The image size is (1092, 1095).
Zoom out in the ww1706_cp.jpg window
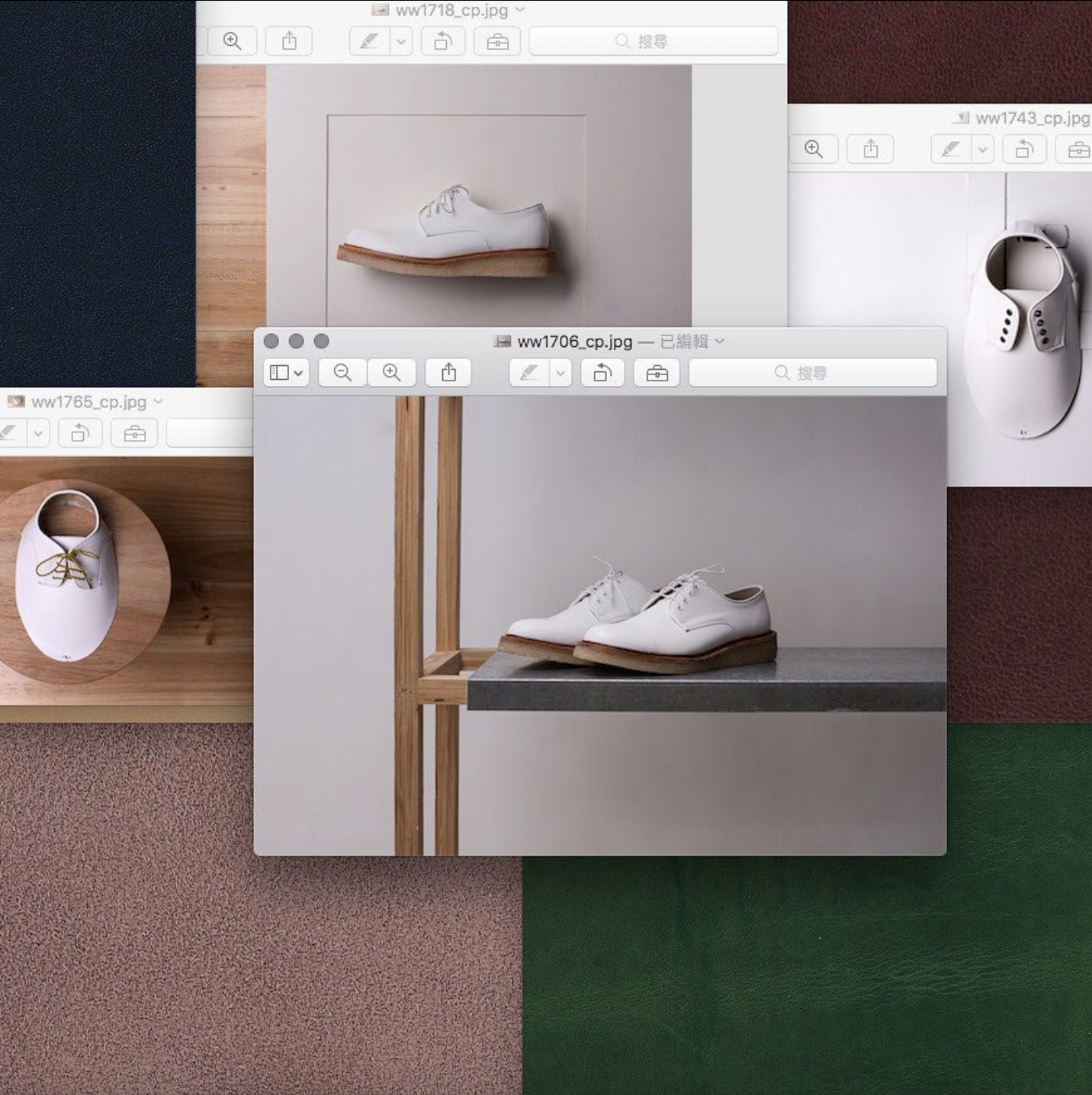point(342,373)
